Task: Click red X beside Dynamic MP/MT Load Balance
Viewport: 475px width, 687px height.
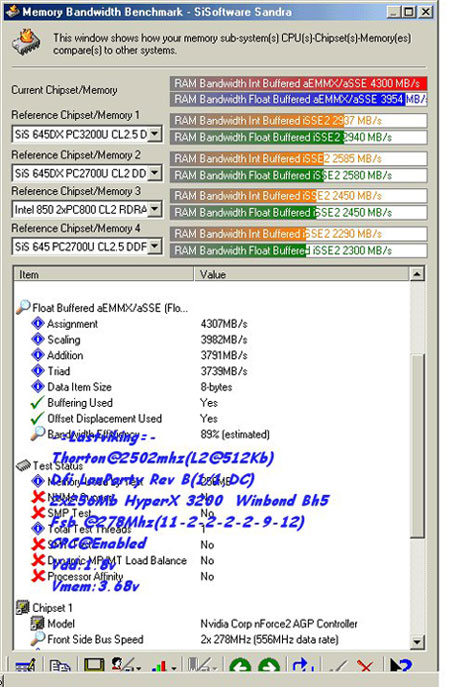Action: click(38, 560)
